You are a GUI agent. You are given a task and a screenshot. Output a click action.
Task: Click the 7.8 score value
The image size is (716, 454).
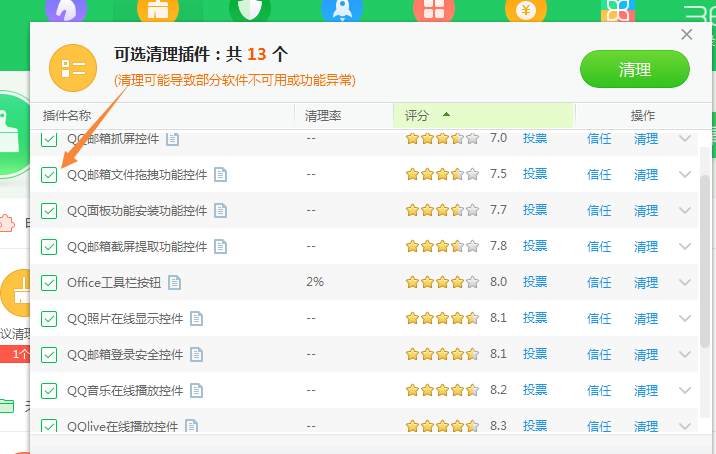tap(498, 246)
